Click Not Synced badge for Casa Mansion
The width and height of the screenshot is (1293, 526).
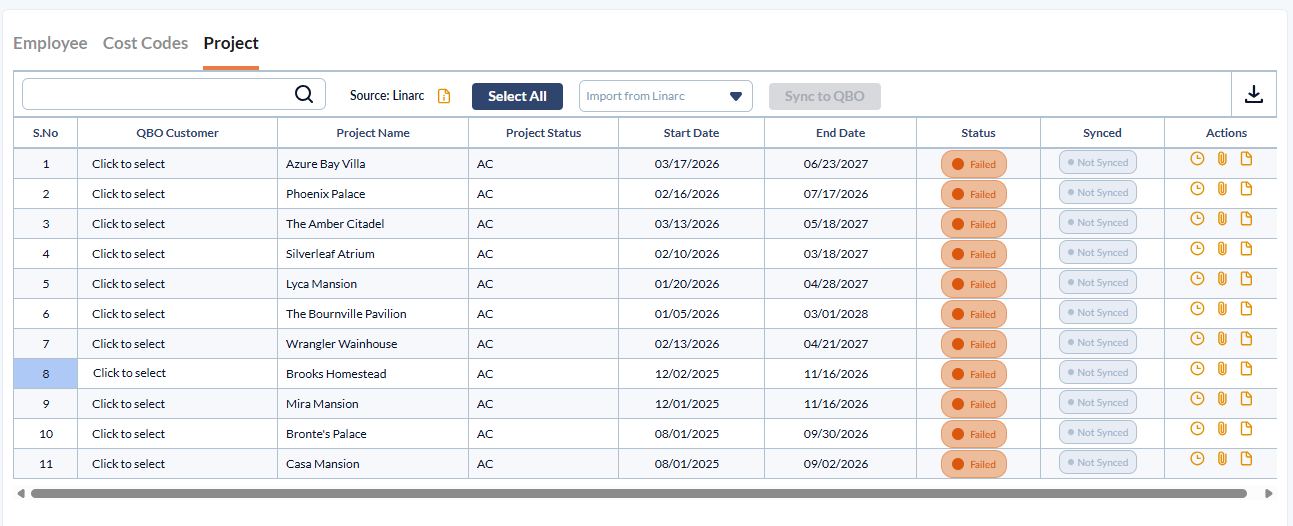coord(1098,462)
